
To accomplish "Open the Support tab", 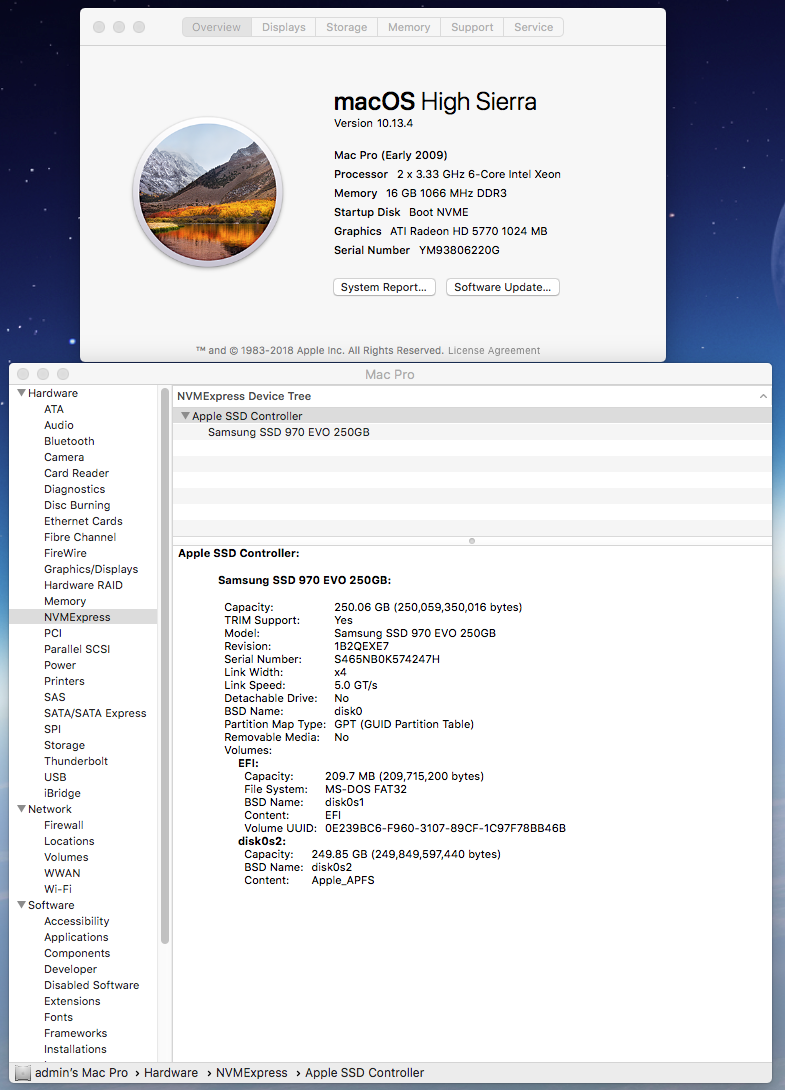I will tap(472, 27).
